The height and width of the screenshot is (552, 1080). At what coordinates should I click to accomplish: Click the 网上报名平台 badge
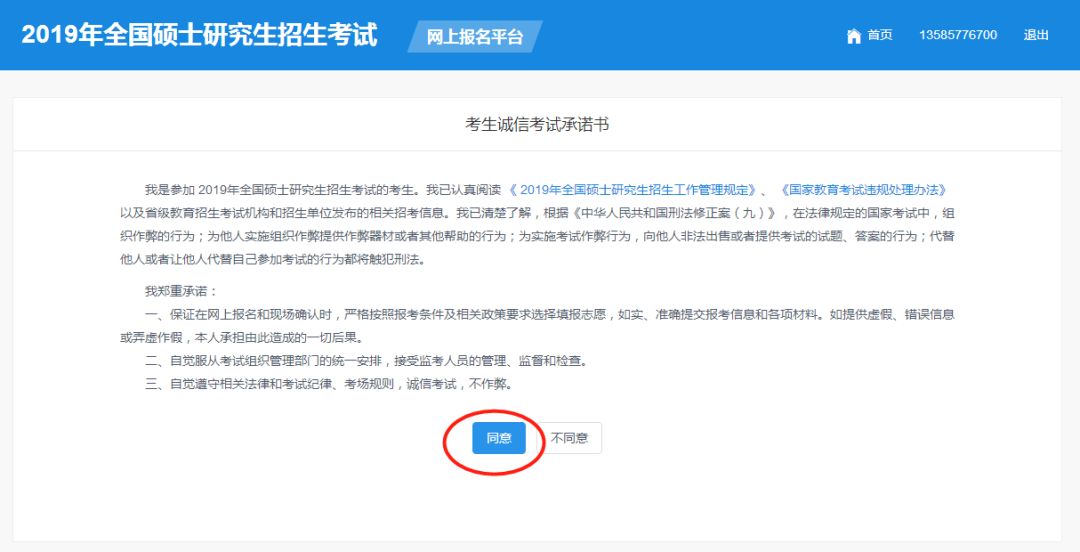tap(475, 37)
